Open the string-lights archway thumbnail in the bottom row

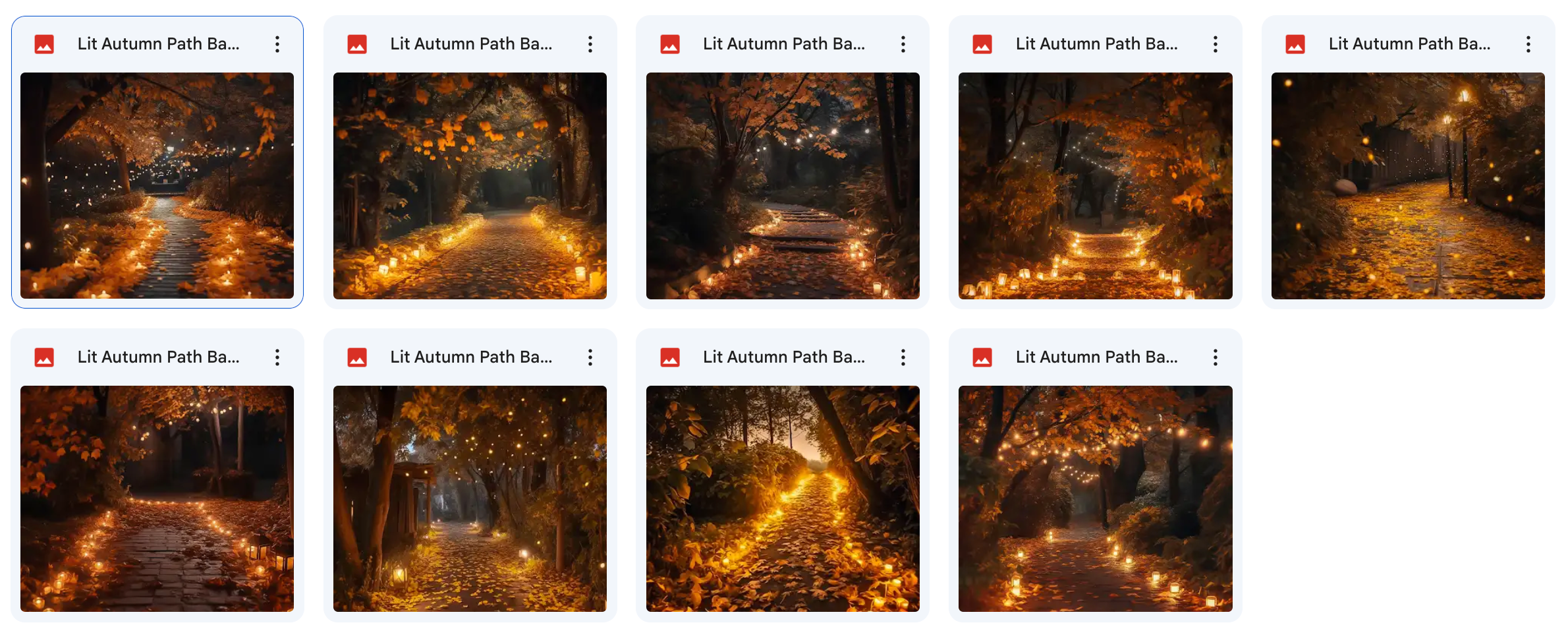[1095, 499]
